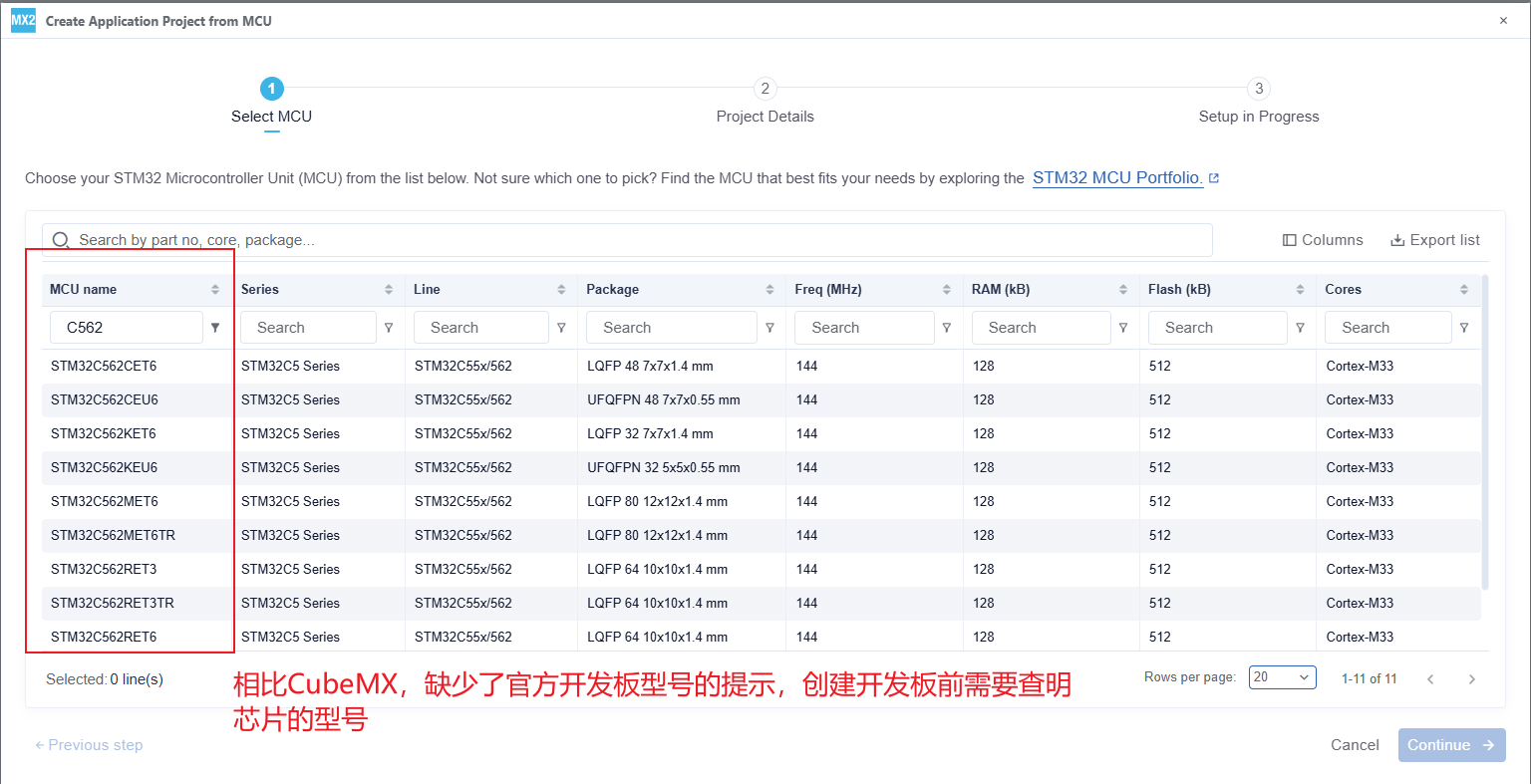Cancel the project creation

(1355, 745)
